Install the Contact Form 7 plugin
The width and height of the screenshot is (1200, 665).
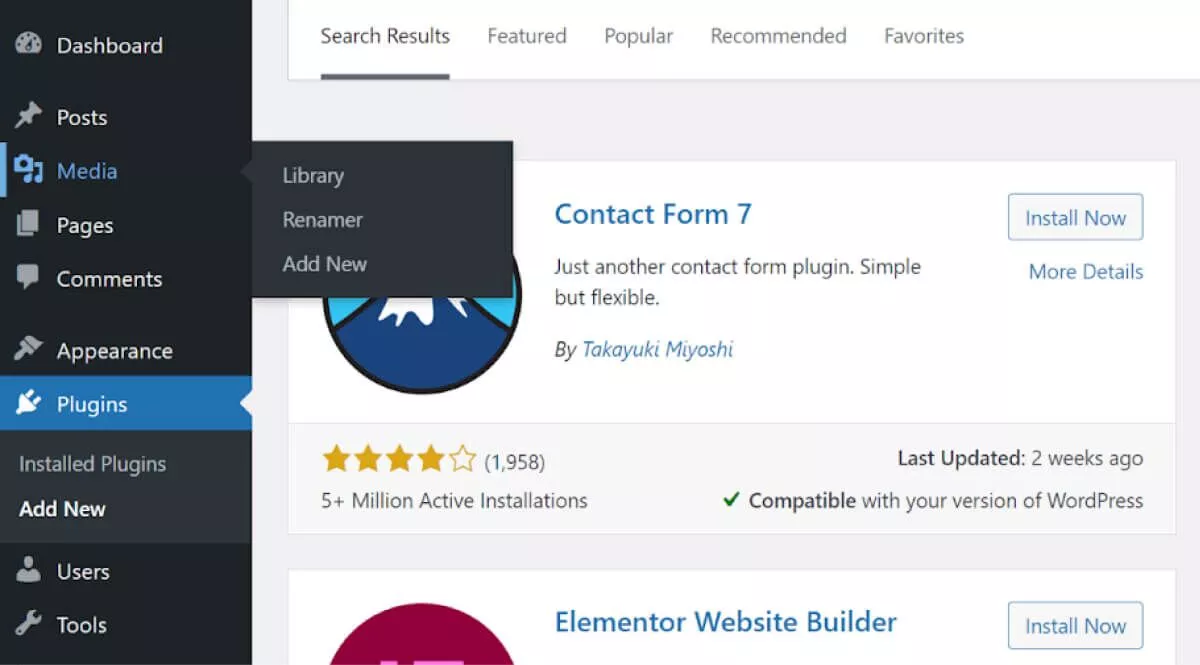[1075, 217]
